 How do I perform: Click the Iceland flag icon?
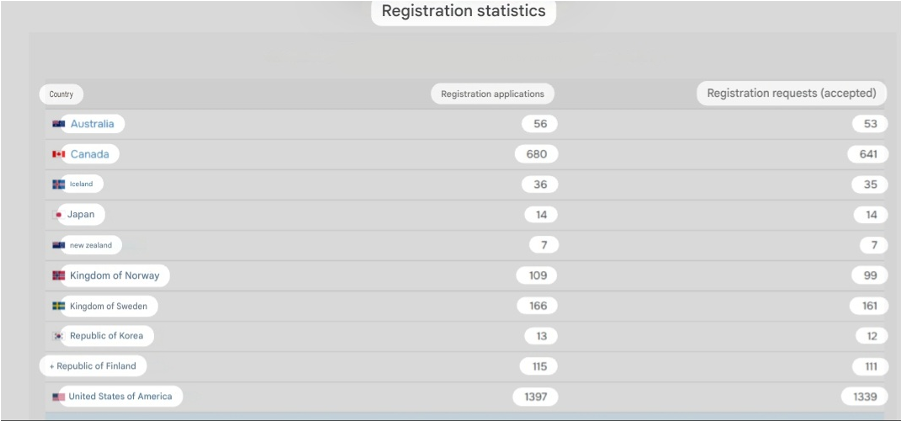(58, 184)
